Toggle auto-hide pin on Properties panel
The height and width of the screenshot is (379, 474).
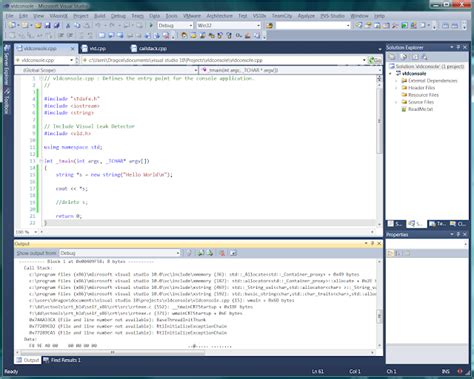point(458,235)
